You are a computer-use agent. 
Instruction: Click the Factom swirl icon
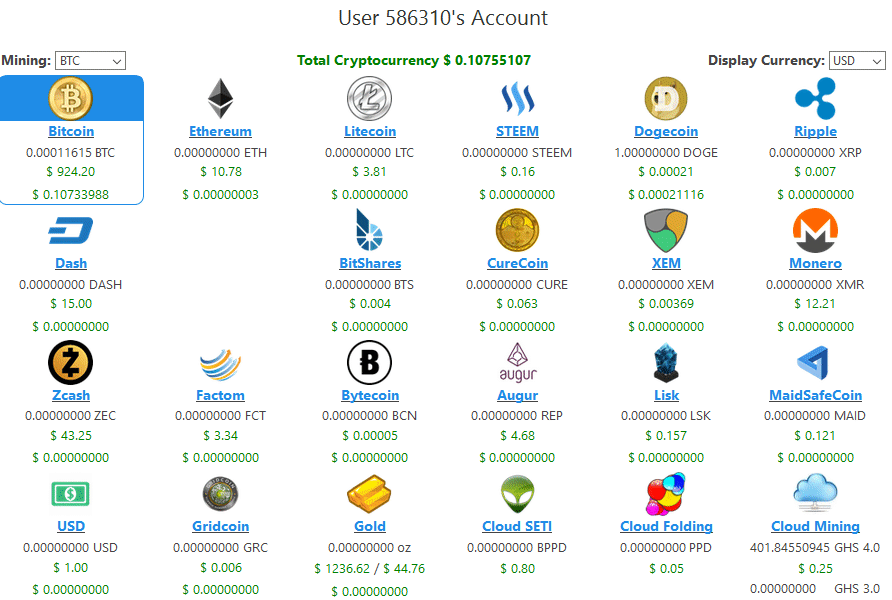[220, 364]
